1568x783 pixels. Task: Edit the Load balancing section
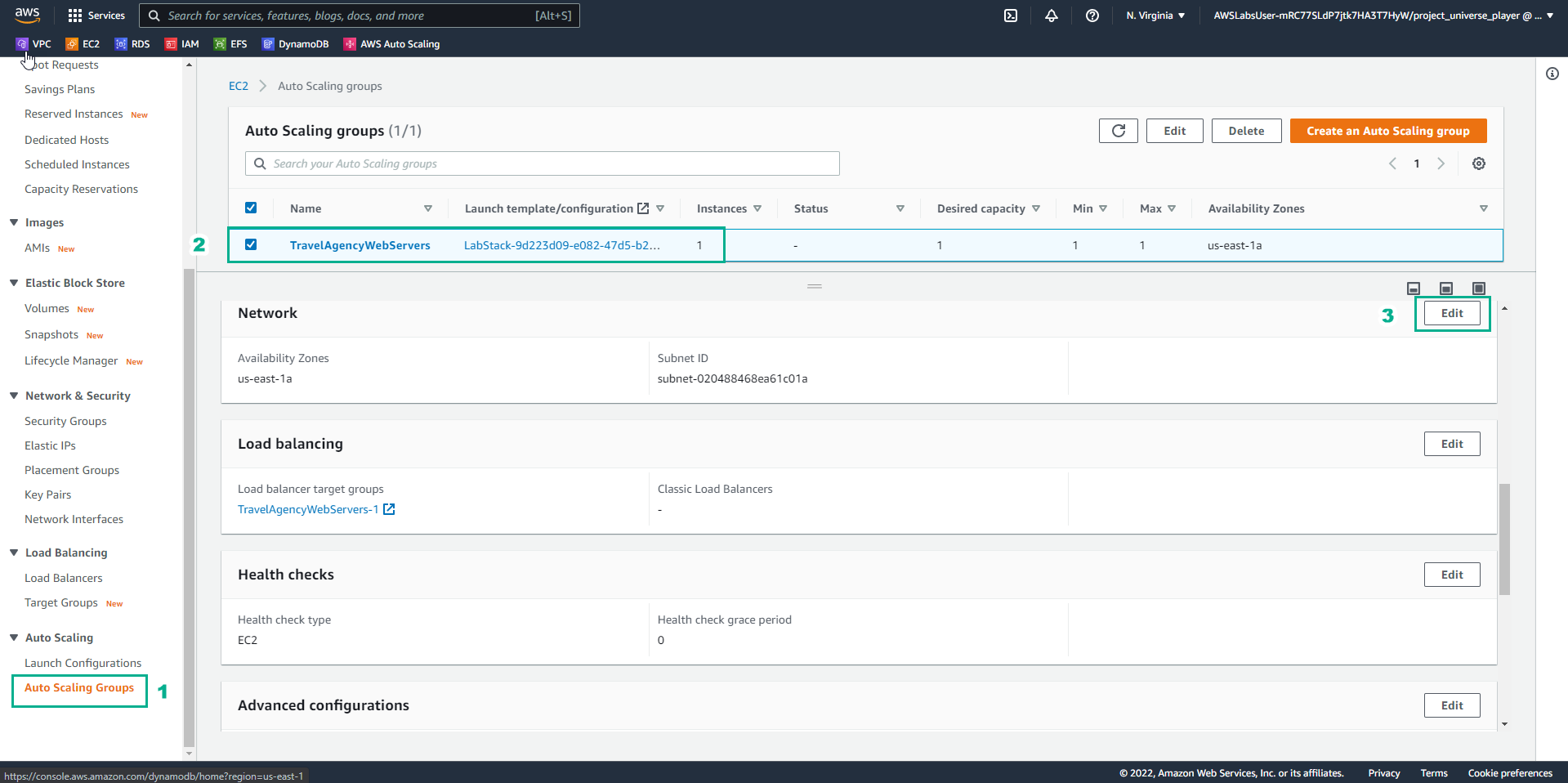(1452, 444)
